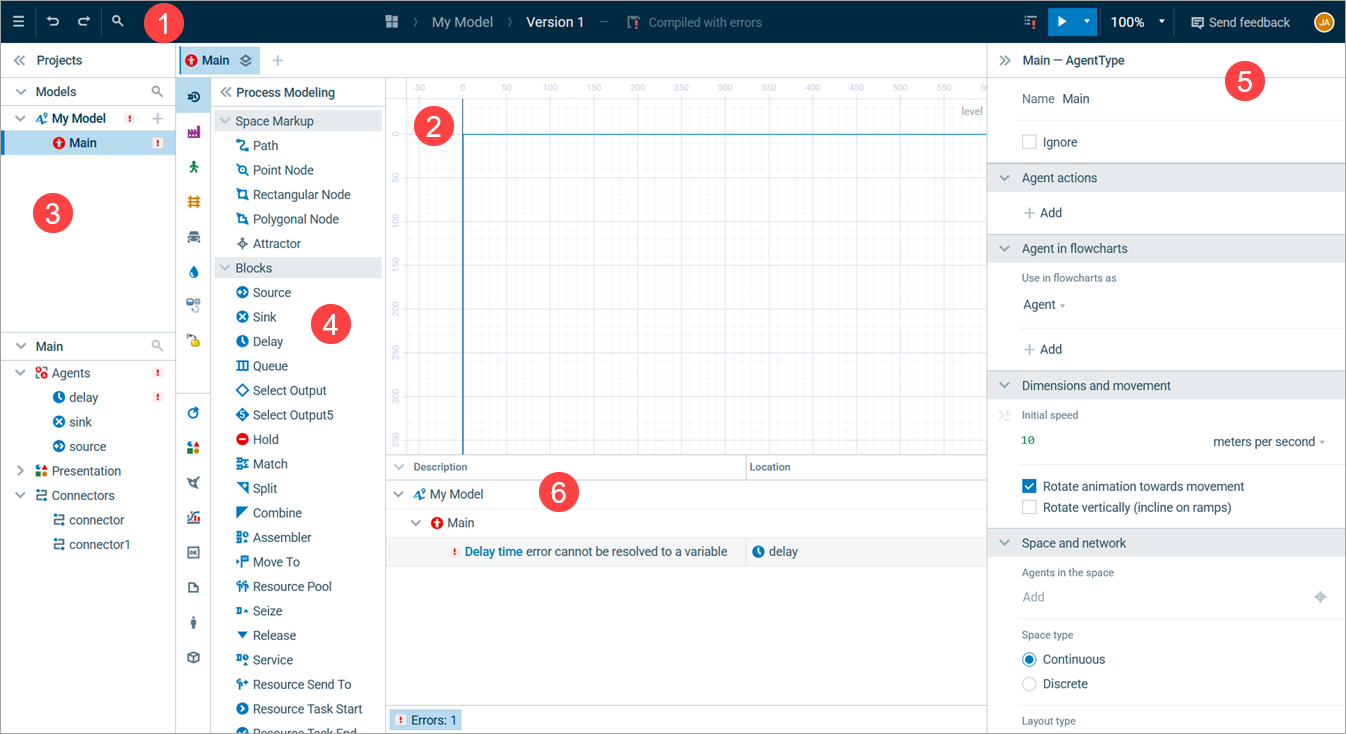Open the meters per second units dropdown
Viewport: 1346px width, 734px height.
(1268, 442)
